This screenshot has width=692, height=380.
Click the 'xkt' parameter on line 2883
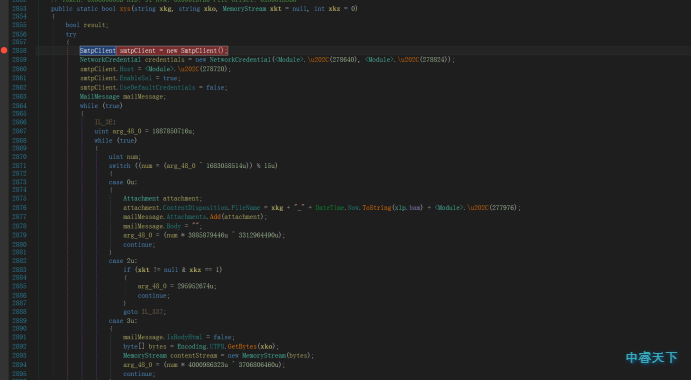click(x=143, y=270)
